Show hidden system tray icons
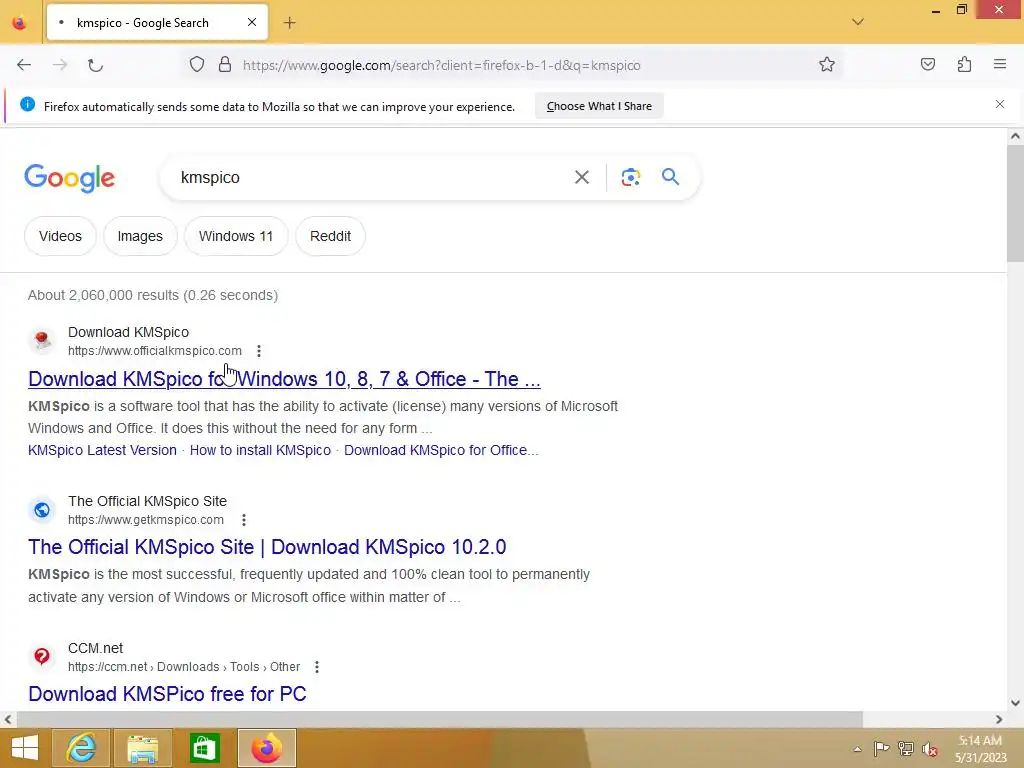 857,749
